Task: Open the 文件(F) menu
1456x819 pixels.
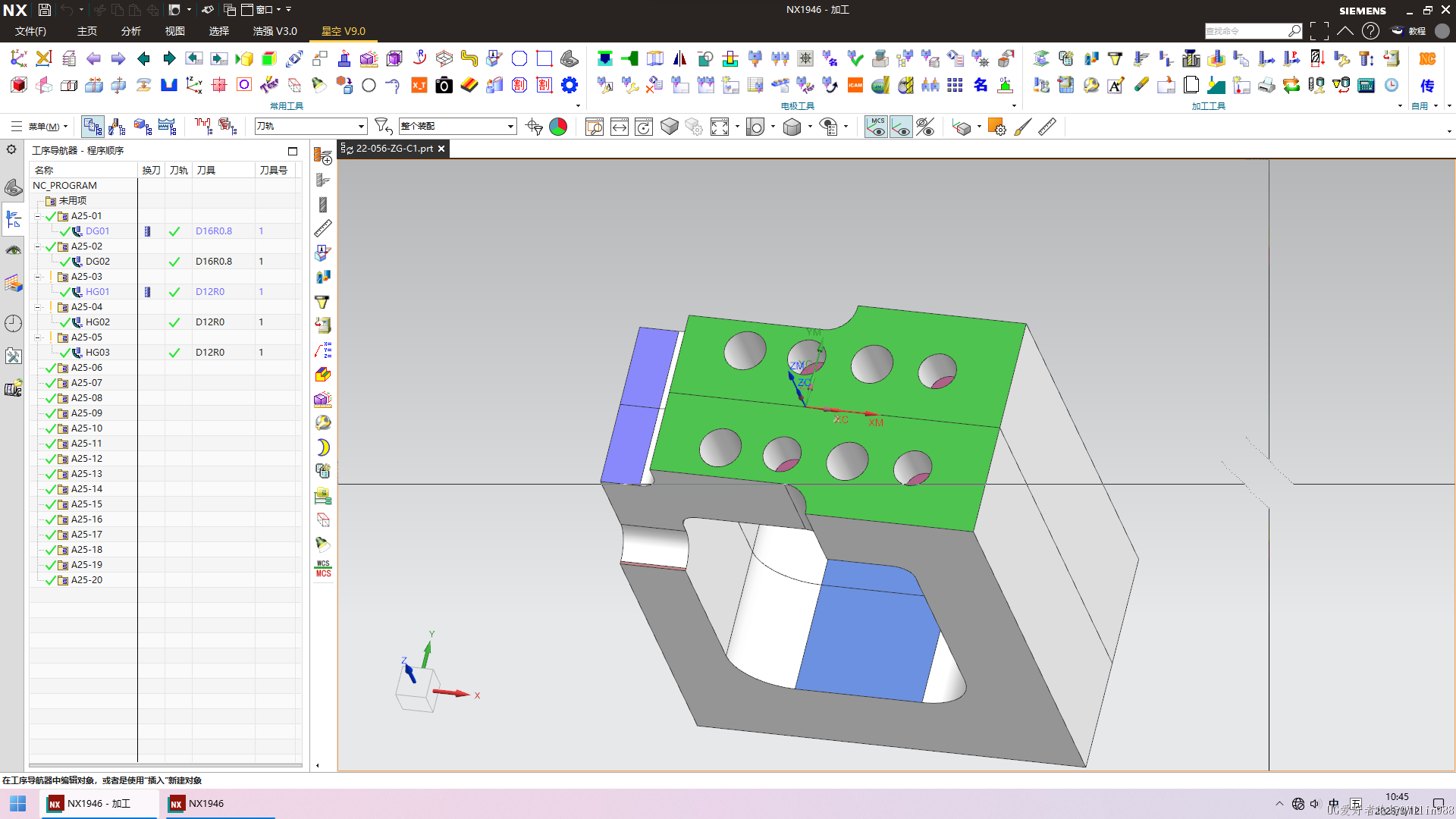Action: click(30, 31)
